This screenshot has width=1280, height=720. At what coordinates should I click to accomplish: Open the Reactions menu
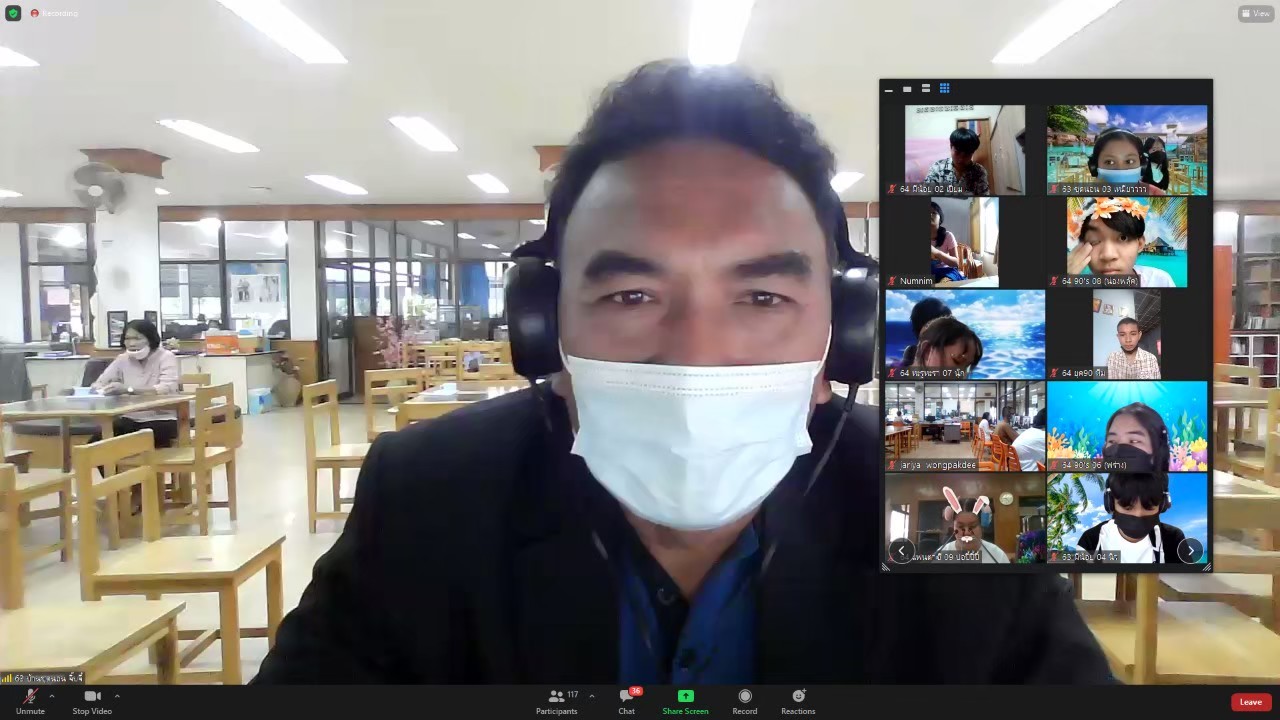point(798,697)
